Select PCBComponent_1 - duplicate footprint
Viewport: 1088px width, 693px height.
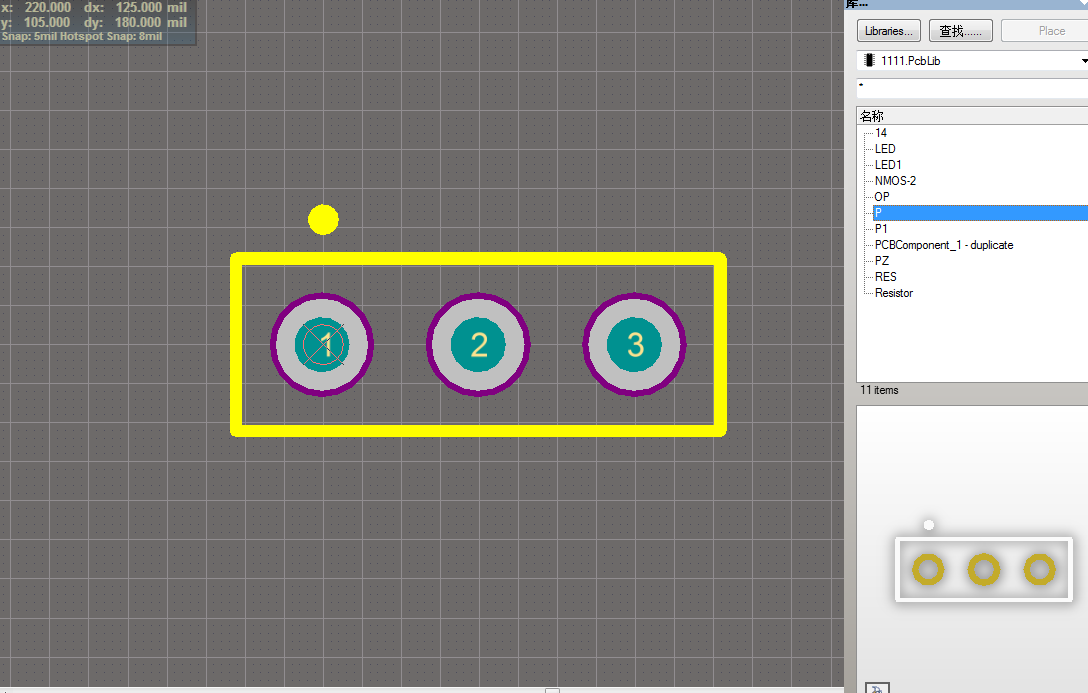click(944, 245)
